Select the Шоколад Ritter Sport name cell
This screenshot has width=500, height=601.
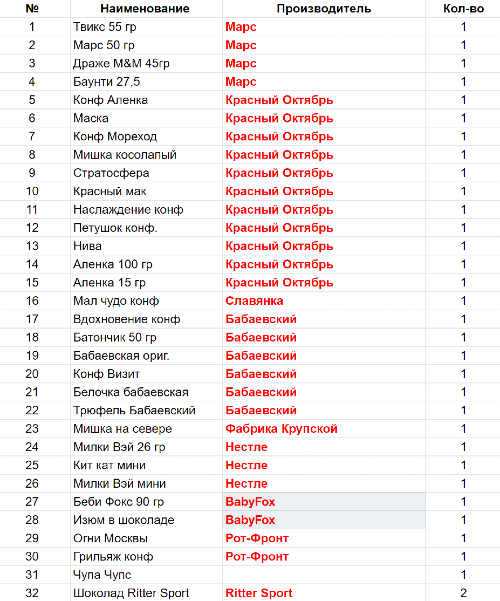(x=146, y=593)
